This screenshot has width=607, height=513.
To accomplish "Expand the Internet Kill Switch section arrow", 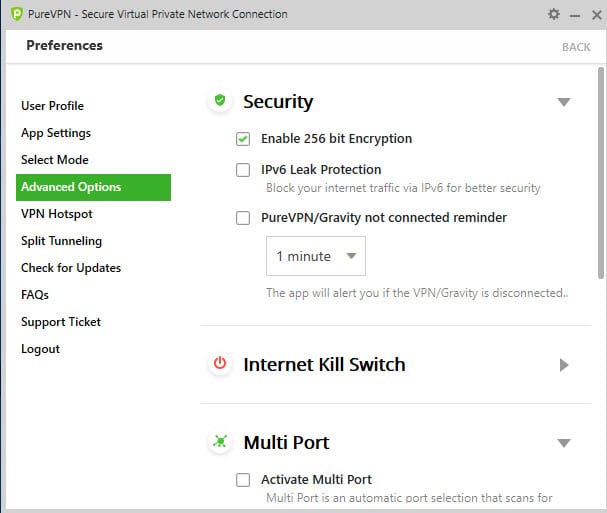I will click(x=564, y=365).
